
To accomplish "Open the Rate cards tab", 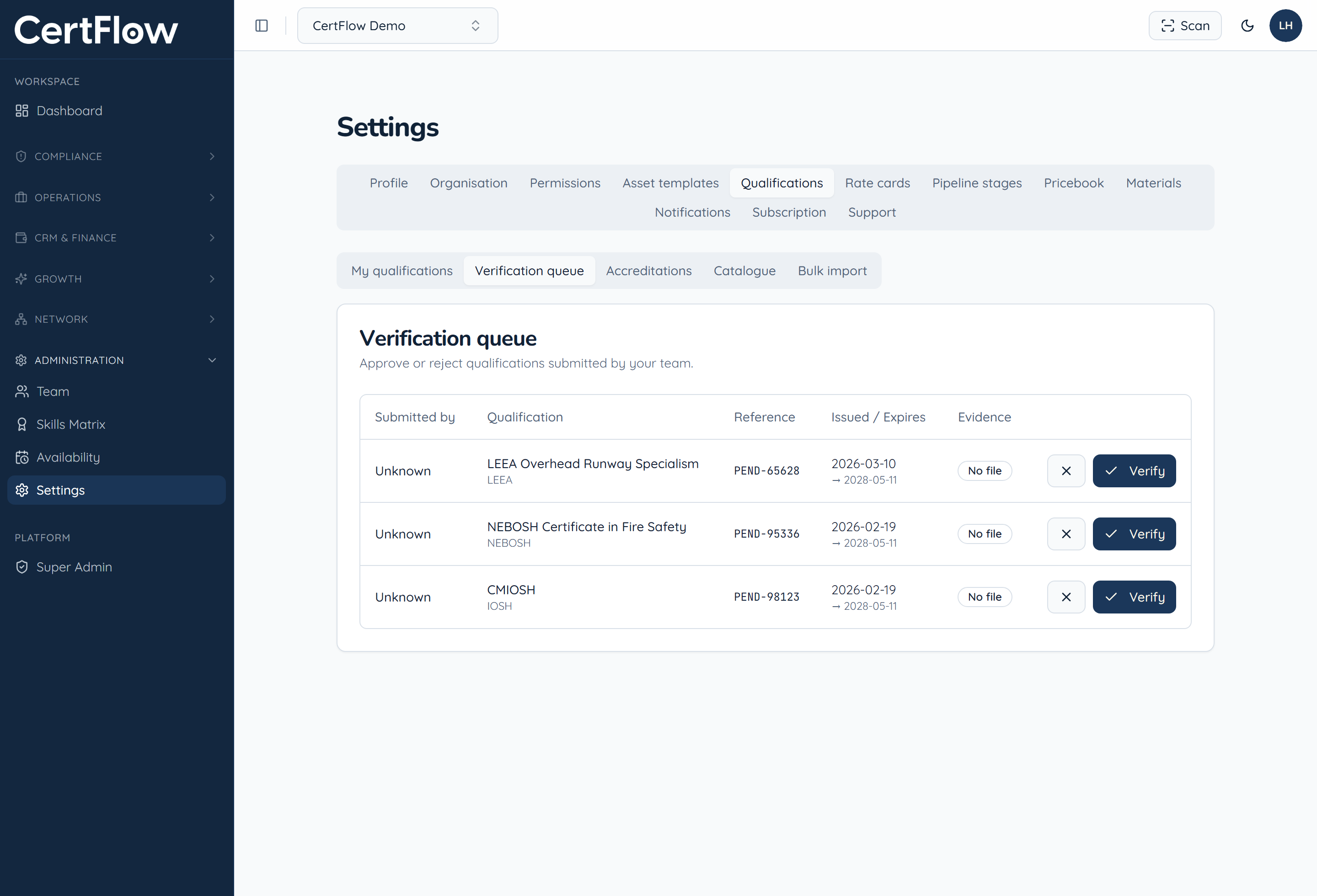I will click(x=877, y=183).
